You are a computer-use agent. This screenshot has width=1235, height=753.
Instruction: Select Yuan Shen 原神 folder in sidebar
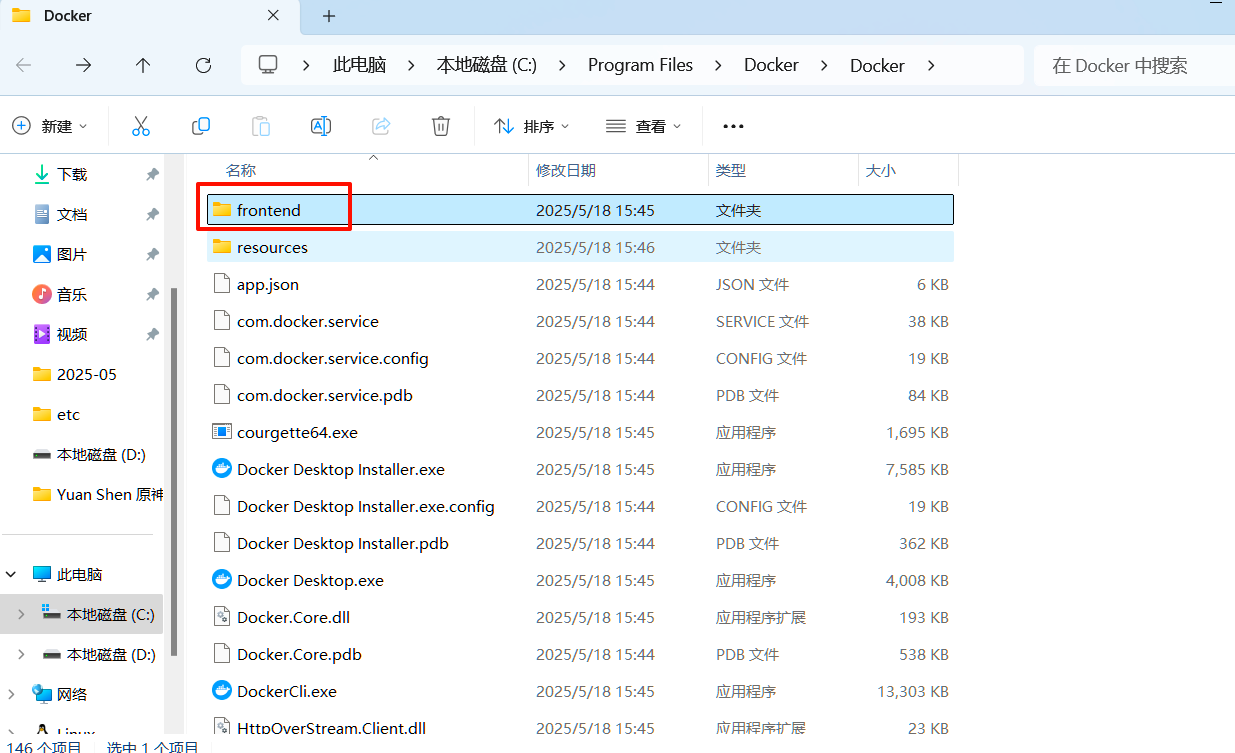pyautogui.click(x=97, y=494)
